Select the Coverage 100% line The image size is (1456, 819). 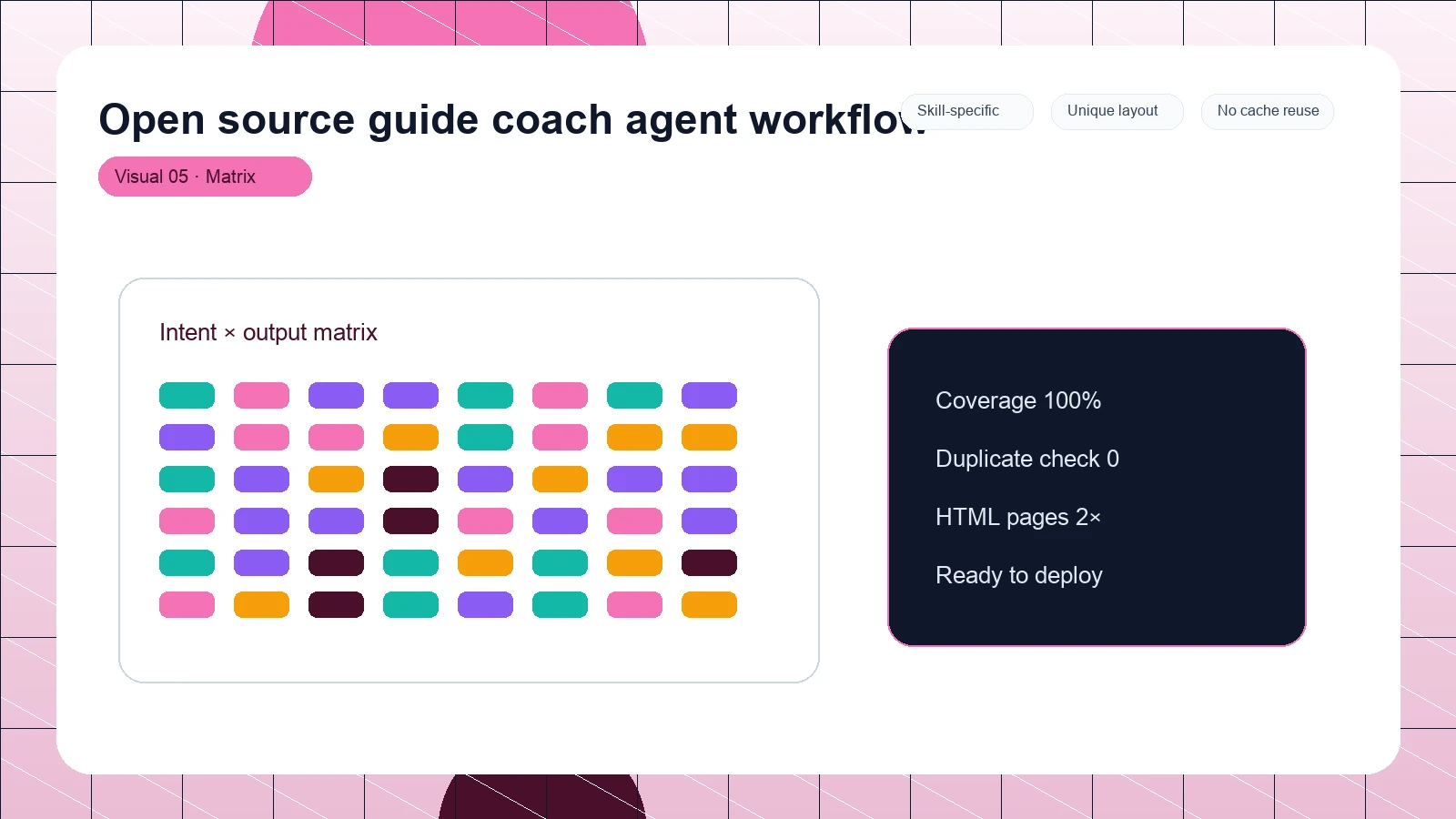1018,400
